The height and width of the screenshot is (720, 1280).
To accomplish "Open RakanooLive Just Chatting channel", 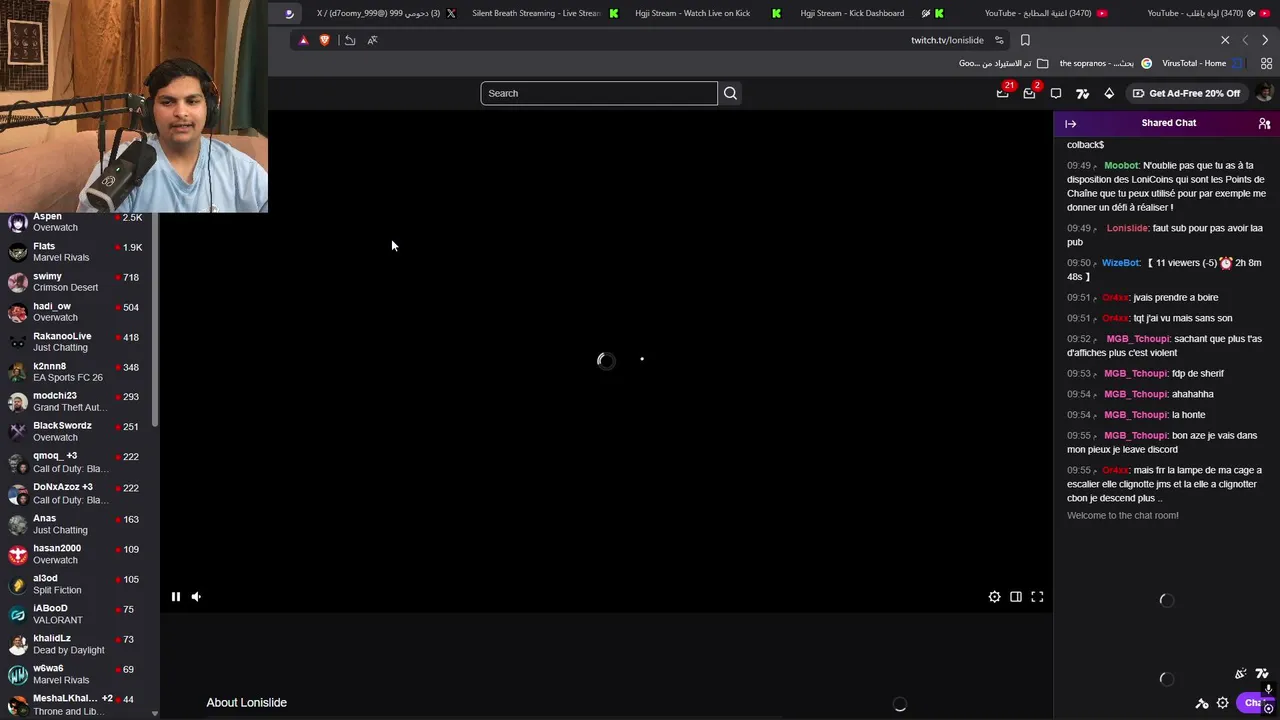I will pos(78,342).
